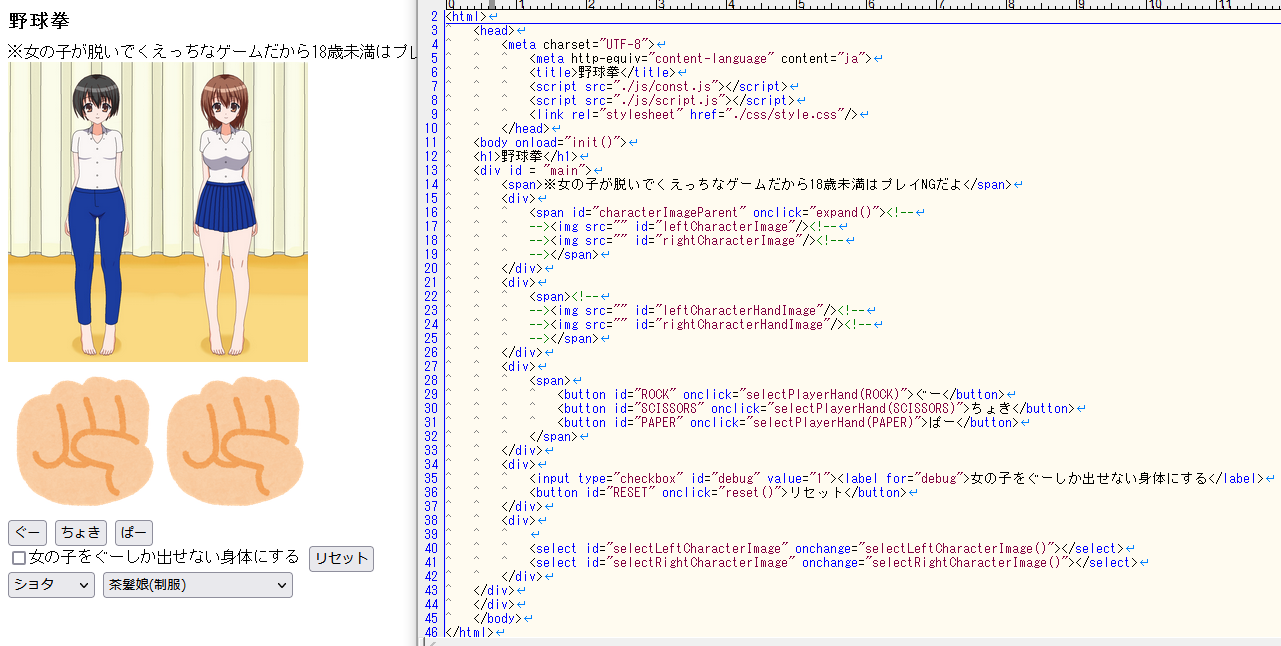Open the ショタ character dropdown

pos(51,585)
